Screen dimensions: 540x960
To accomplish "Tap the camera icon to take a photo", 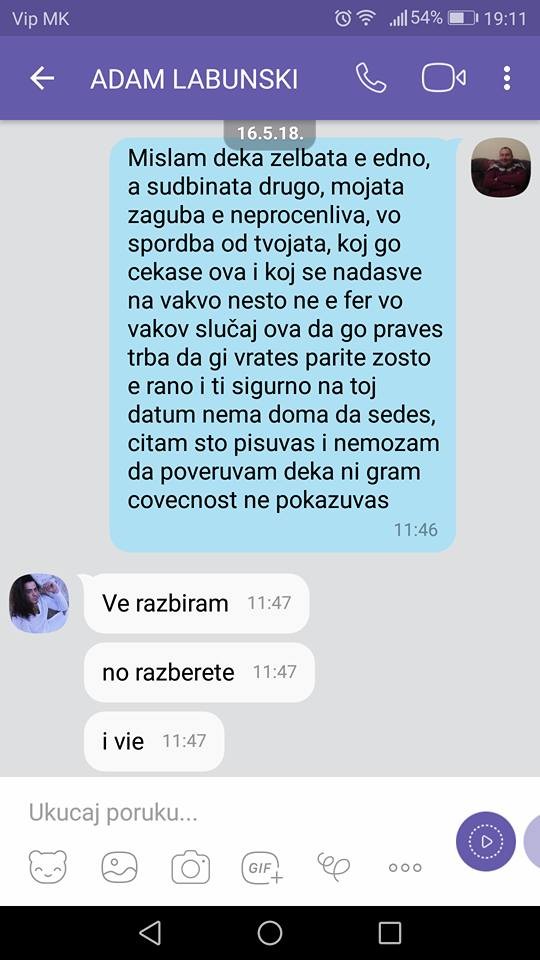I will 190,867.
